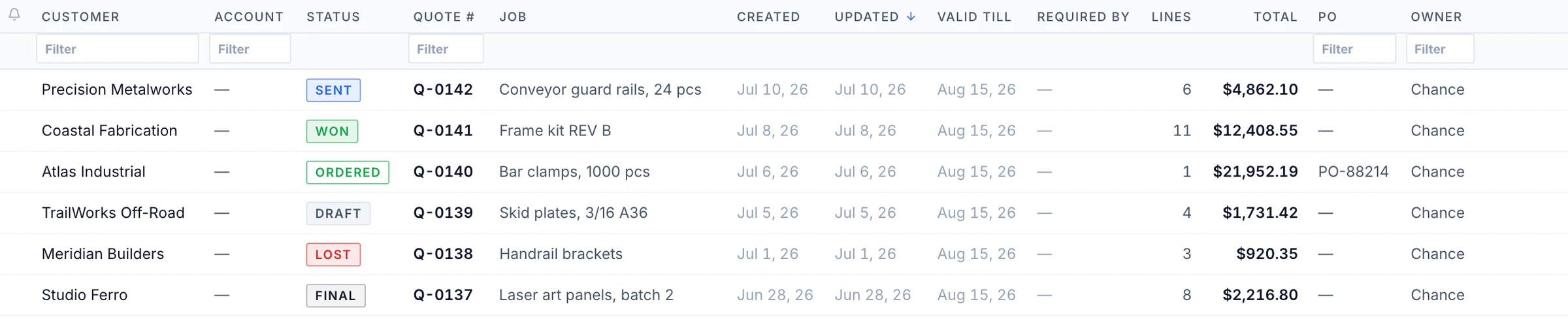Sort by the Total column header
The width and height of the screenshot is (1568, 325).
pyautogui.click(x=1275, y=17)
